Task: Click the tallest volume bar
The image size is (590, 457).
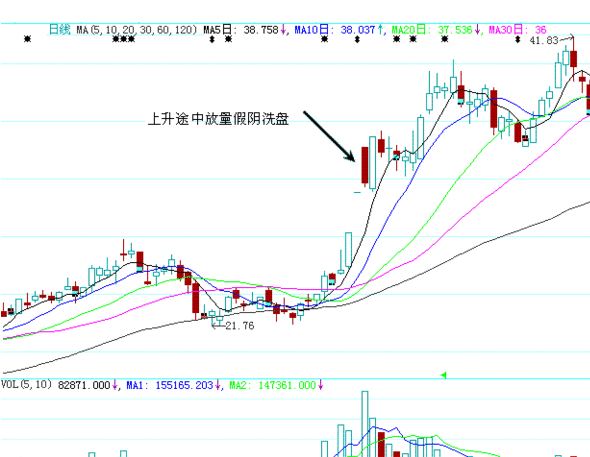Action: click(365, 424)
